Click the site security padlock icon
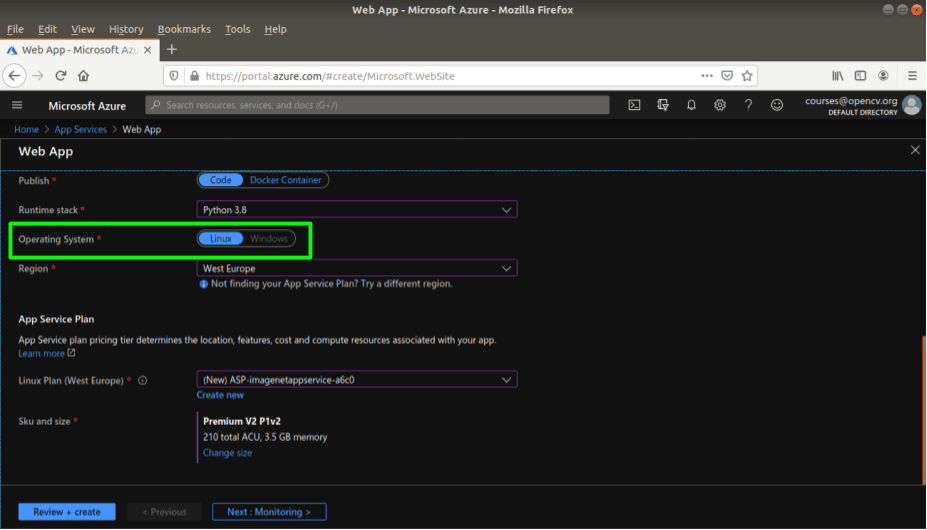Screen dimensions: 927x530 195,76
